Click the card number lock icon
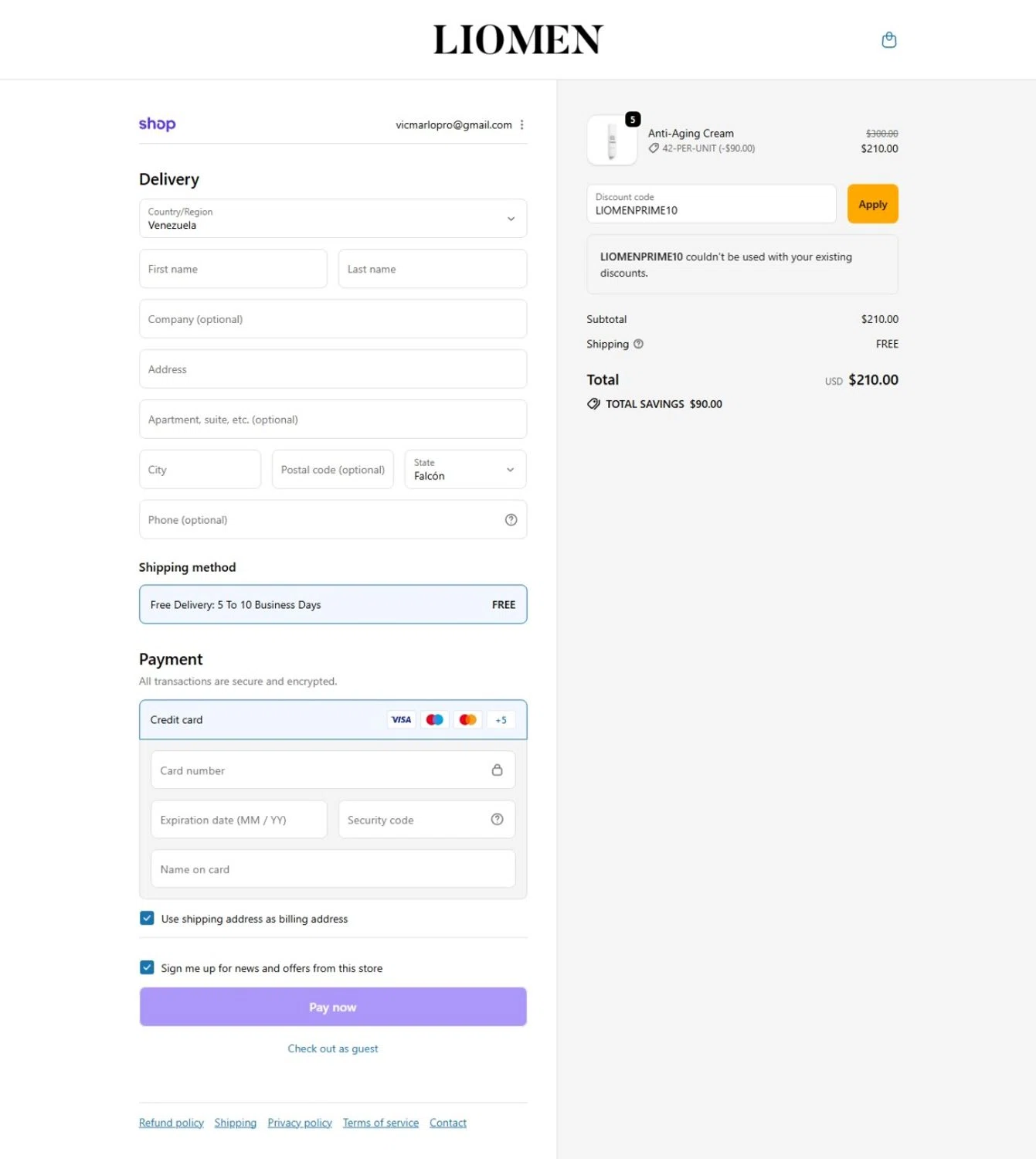The image size is (1036, 1159). [497, 770]
